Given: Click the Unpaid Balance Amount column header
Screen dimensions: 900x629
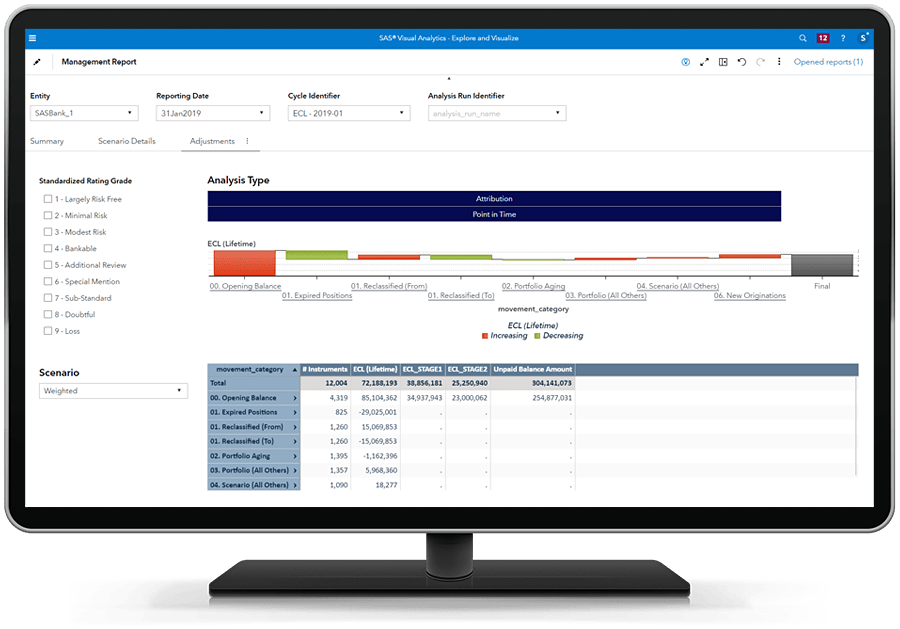Looking at the screenshot, I should 533,370.
